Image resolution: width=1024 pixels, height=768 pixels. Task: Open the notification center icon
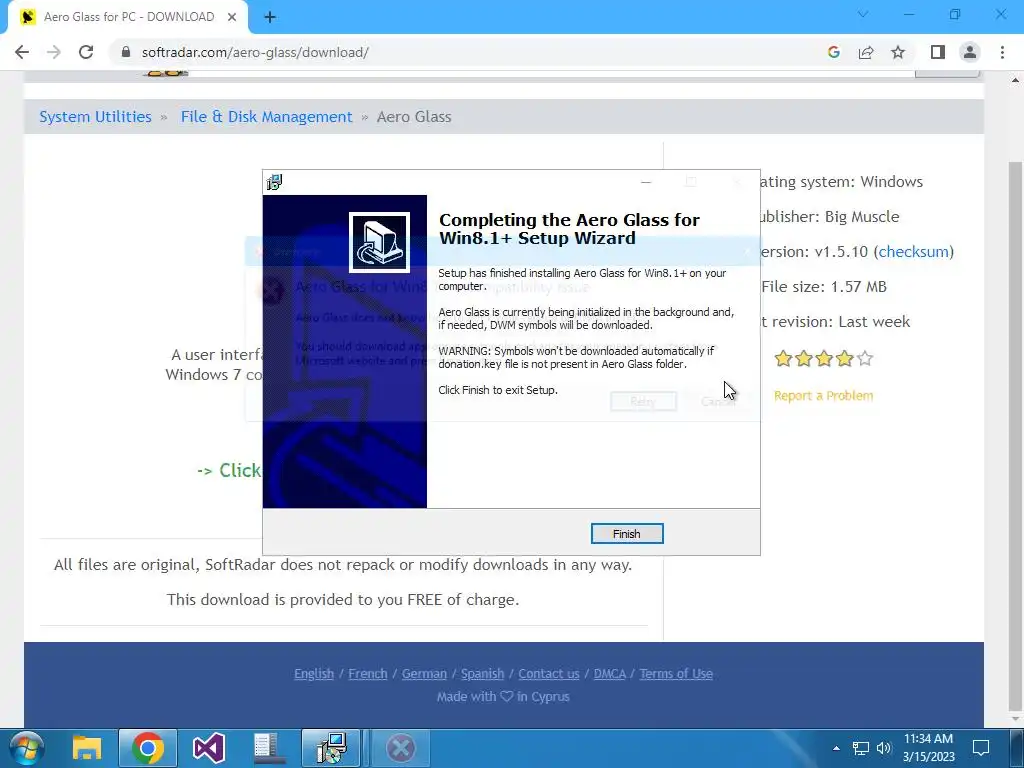981,748
